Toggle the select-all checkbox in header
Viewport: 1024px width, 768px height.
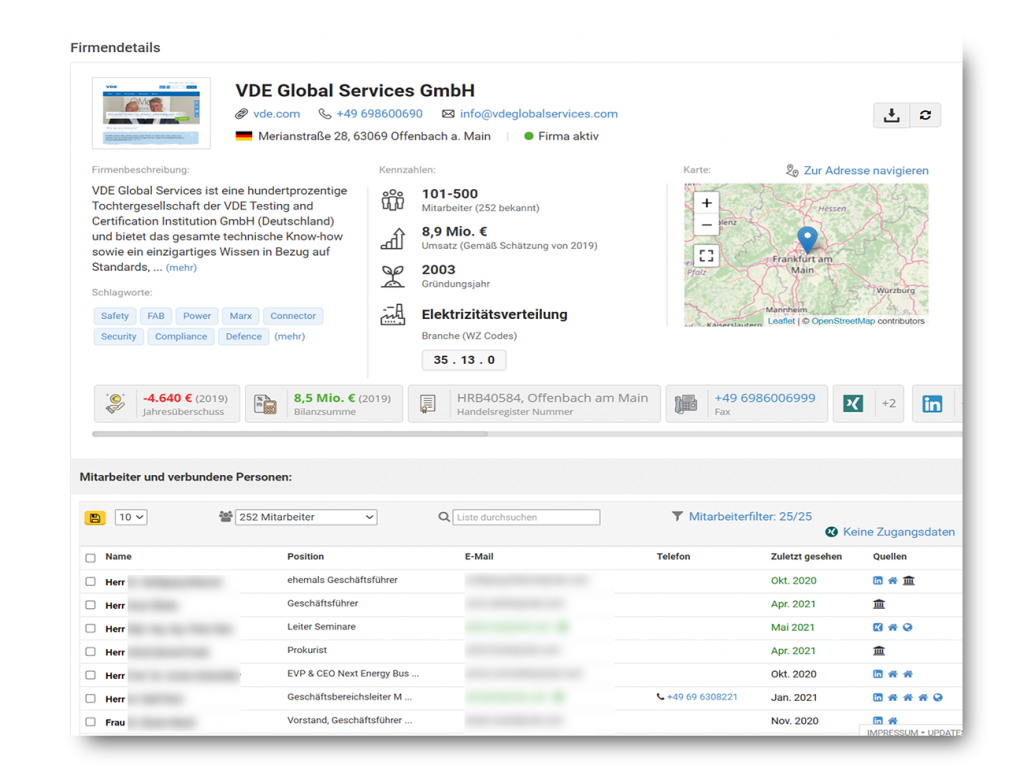click(x=91, y=557)
